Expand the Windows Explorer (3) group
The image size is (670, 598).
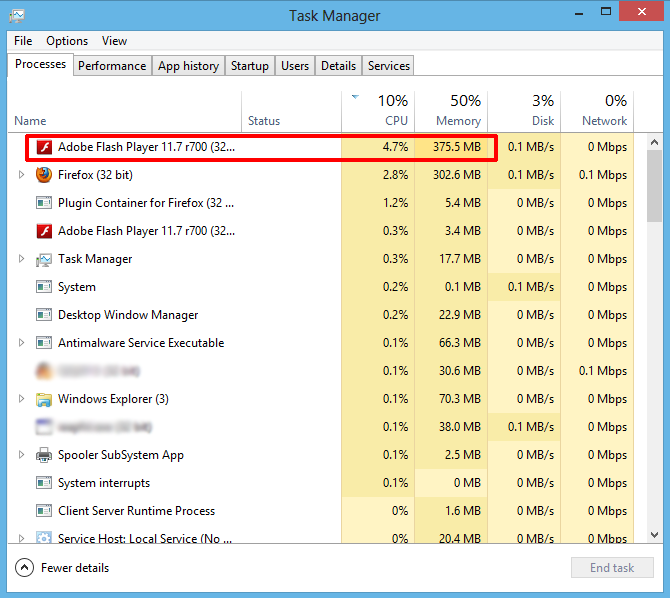[x=21, y=399]
